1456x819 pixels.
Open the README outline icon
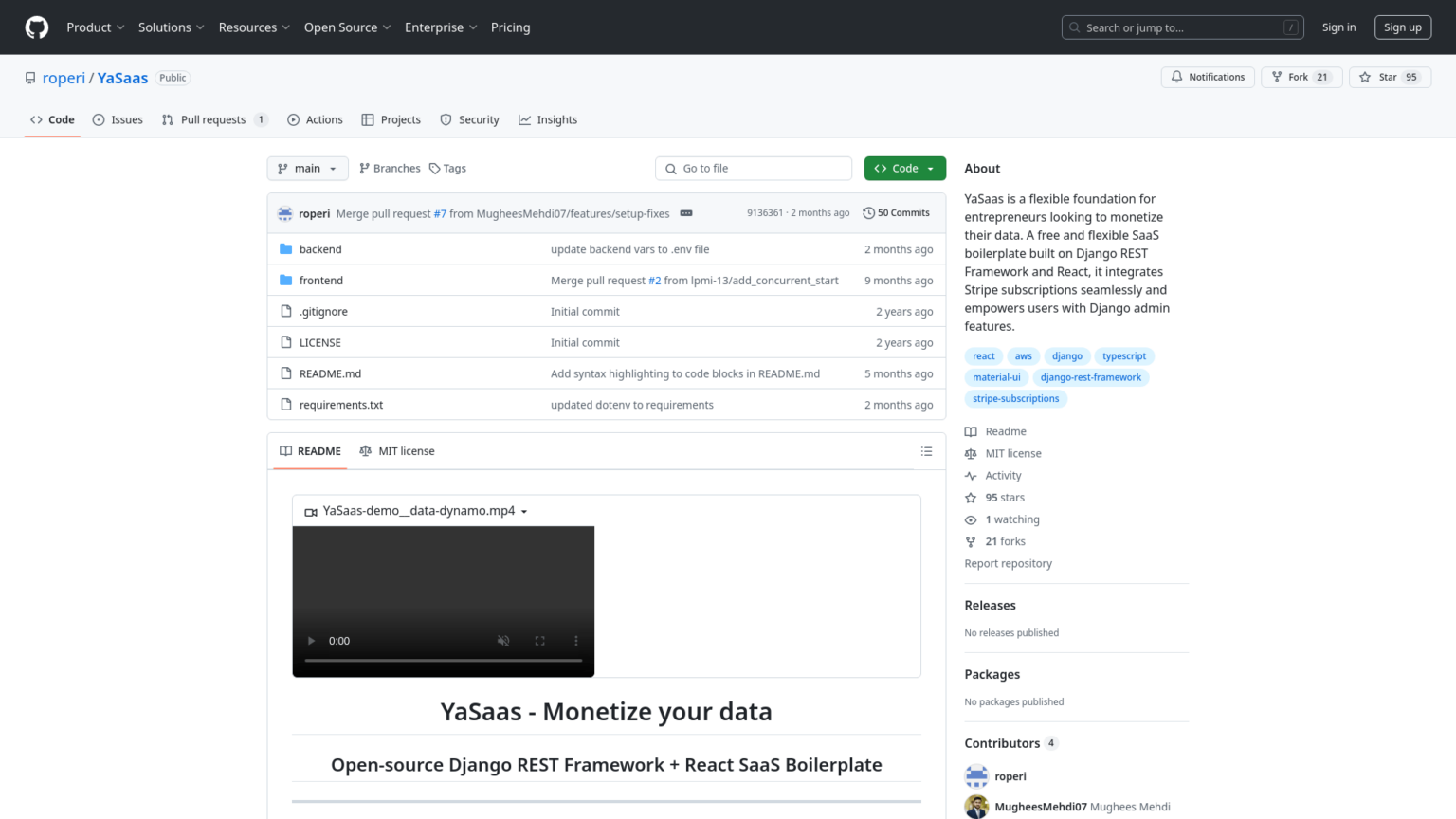coord(926,451)
